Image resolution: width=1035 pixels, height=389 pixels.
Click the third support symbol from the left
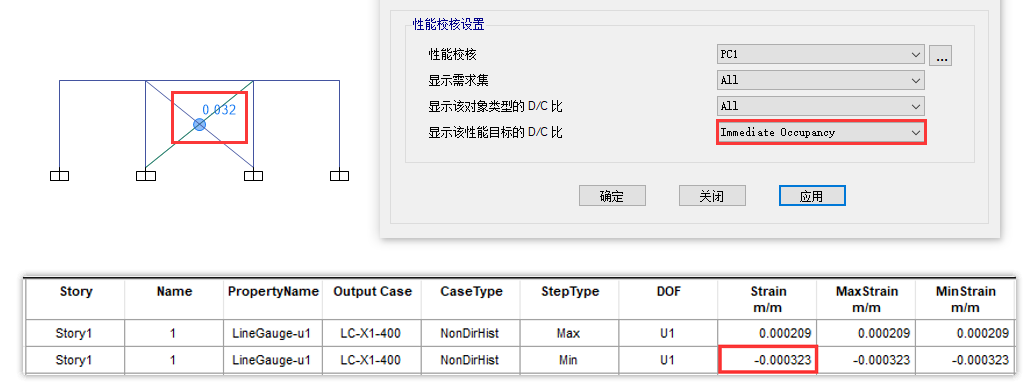point(253,176)
